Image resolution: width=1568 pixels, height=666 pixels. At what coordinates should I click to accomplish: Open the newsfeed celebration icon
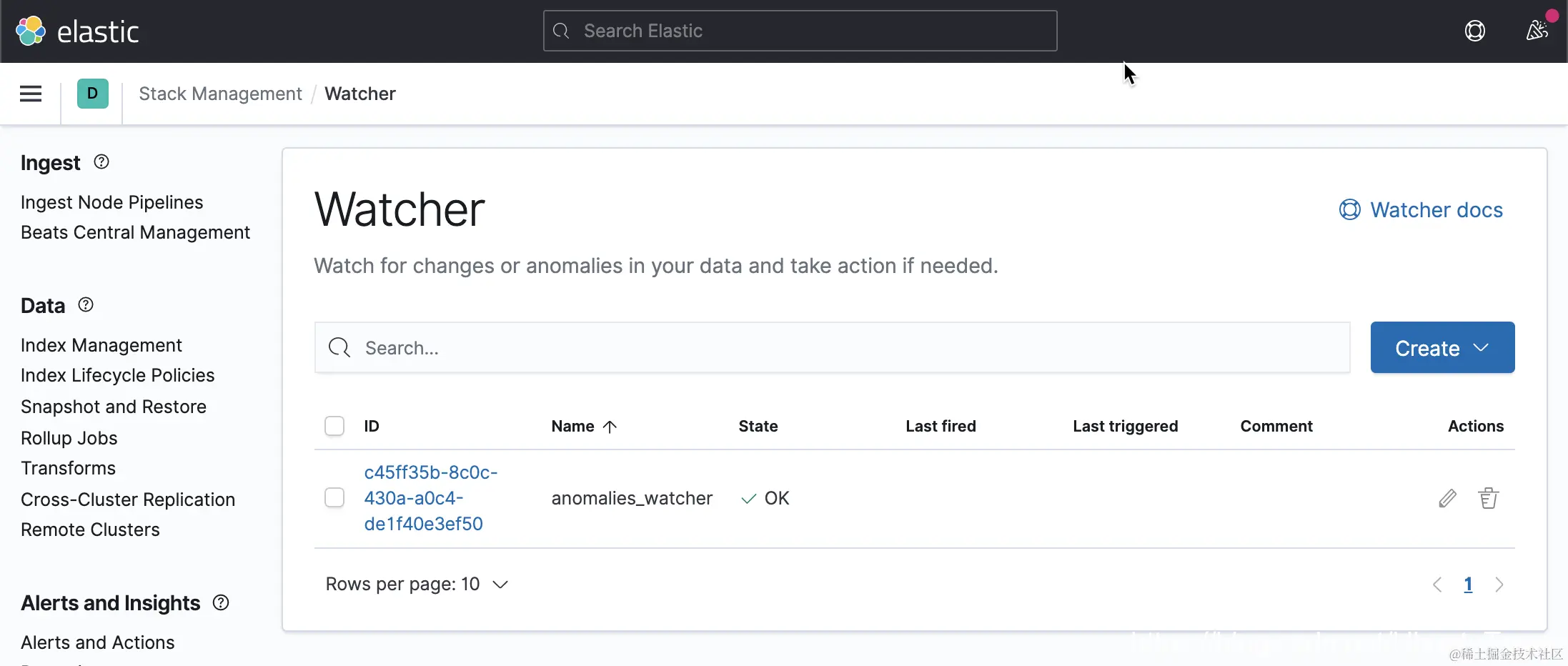pyautogui.click(x=1537, y=31)
